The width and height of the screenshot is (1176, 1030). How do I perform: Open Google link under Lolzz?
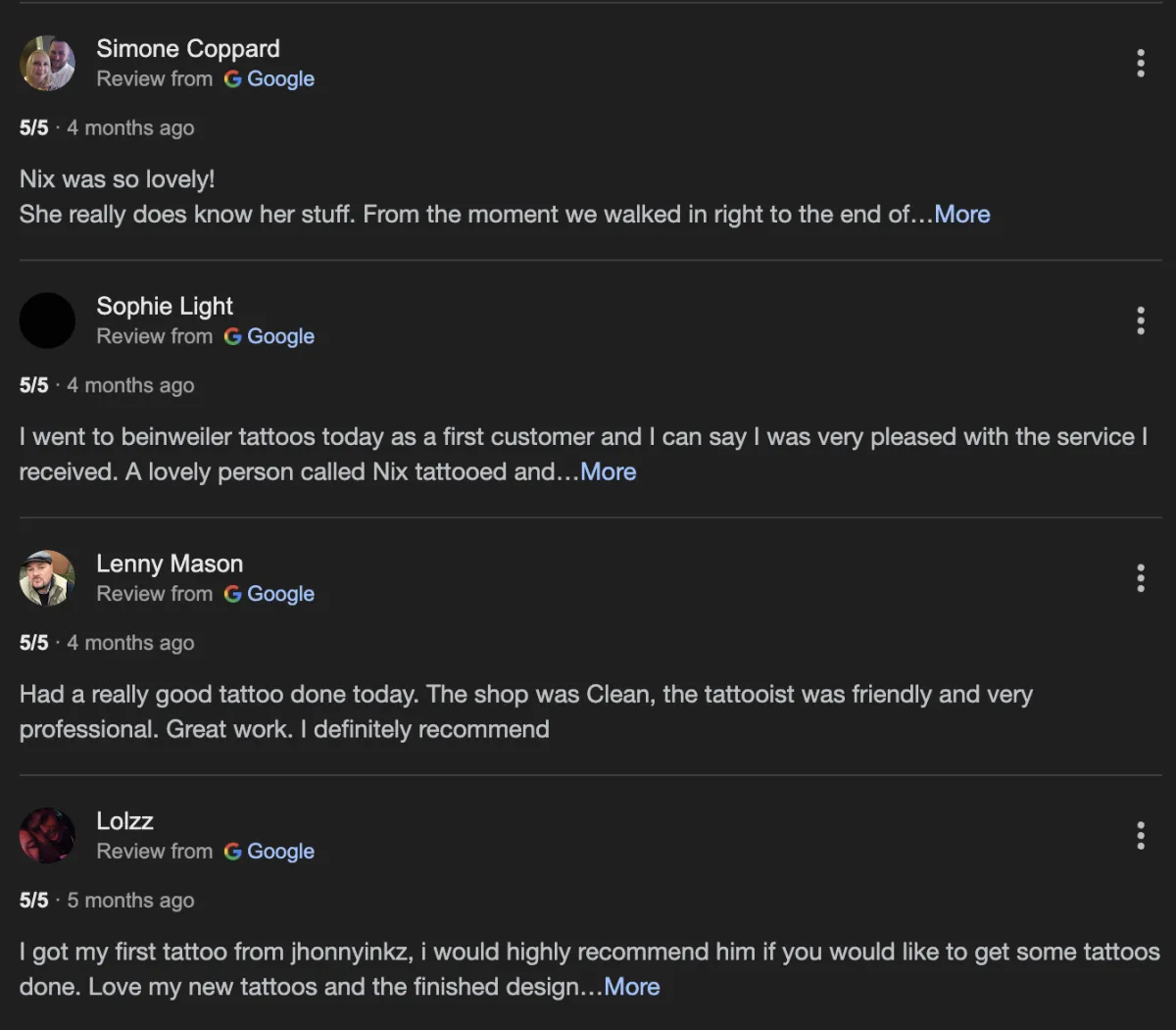click(x=269, y=853)
